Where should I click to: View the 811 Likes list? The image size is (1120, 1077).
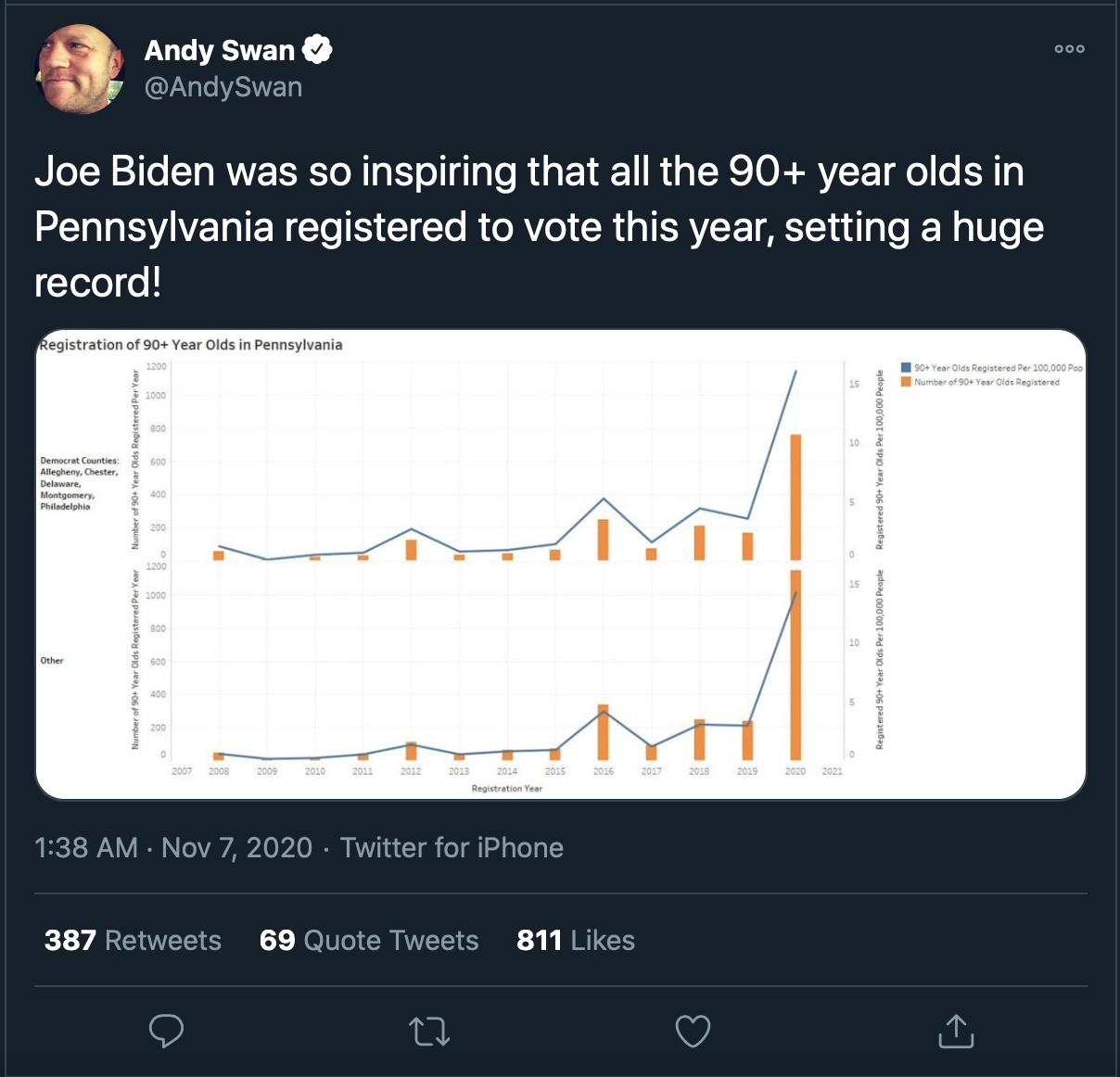(x=576, y=940)
